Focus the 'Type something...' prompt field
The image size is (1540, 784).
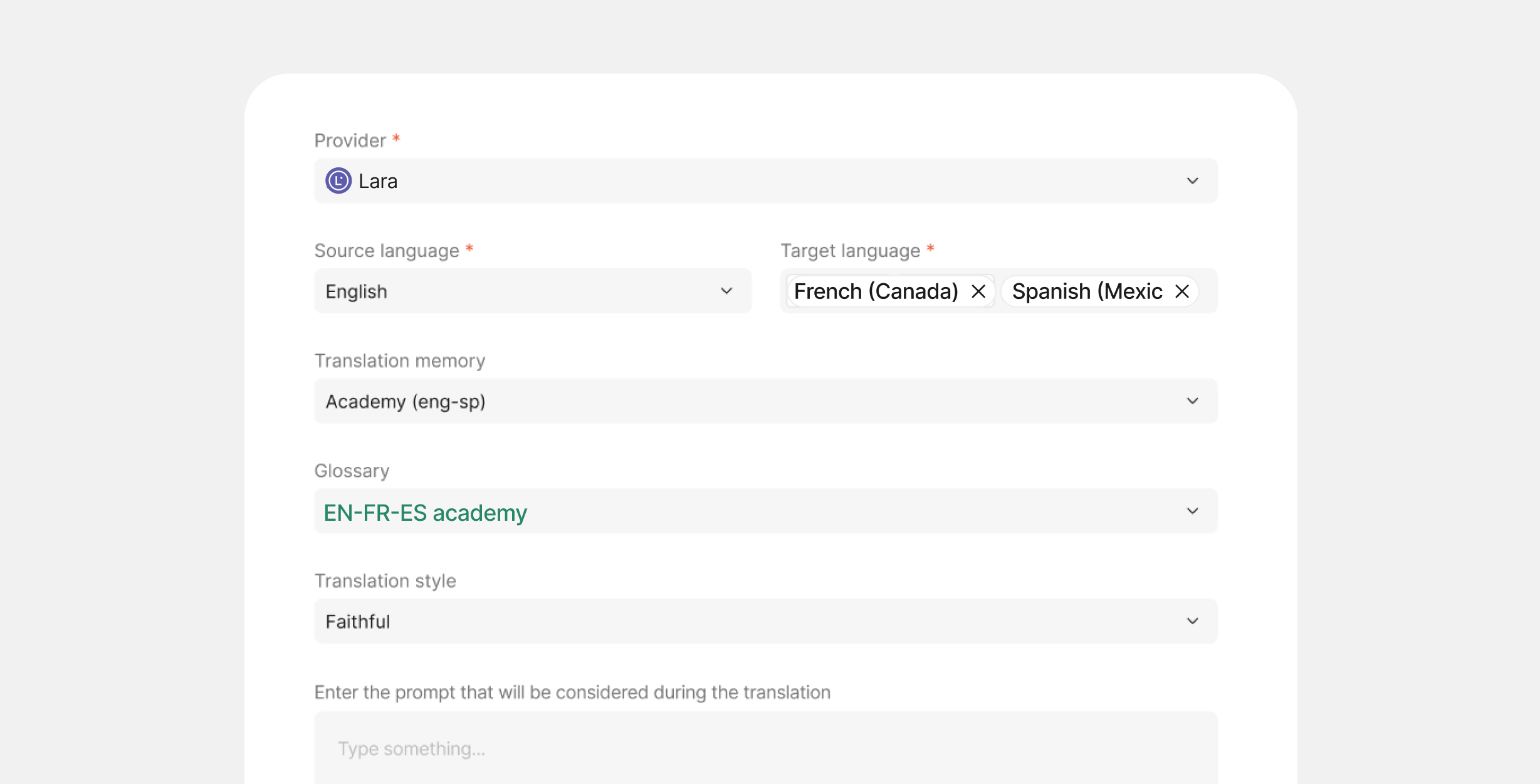coord(765,748)
